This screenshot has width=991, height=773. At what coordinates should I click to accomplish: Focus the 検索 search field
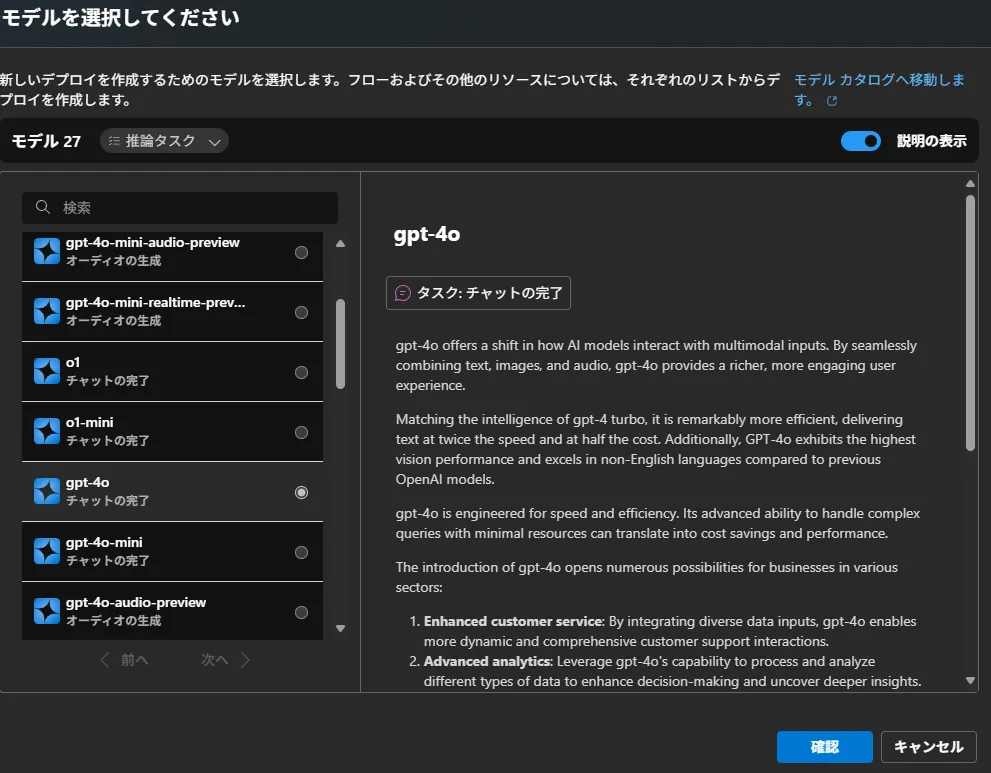point(180,208)
